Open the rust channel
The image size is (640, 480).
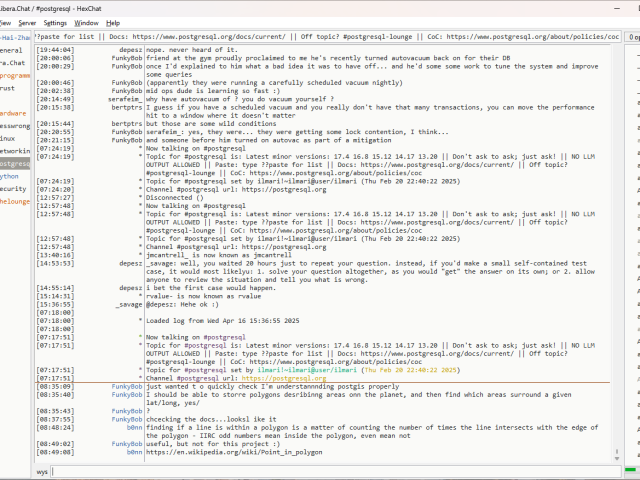click(8, 88)
